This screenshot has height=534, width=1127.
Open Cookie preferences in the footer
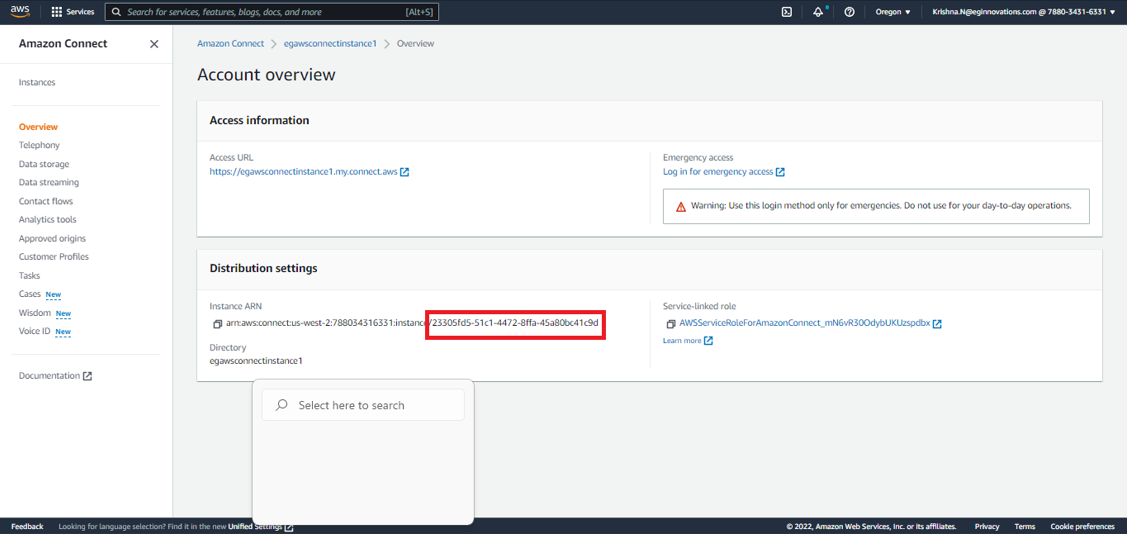(x=1082, y=527)
